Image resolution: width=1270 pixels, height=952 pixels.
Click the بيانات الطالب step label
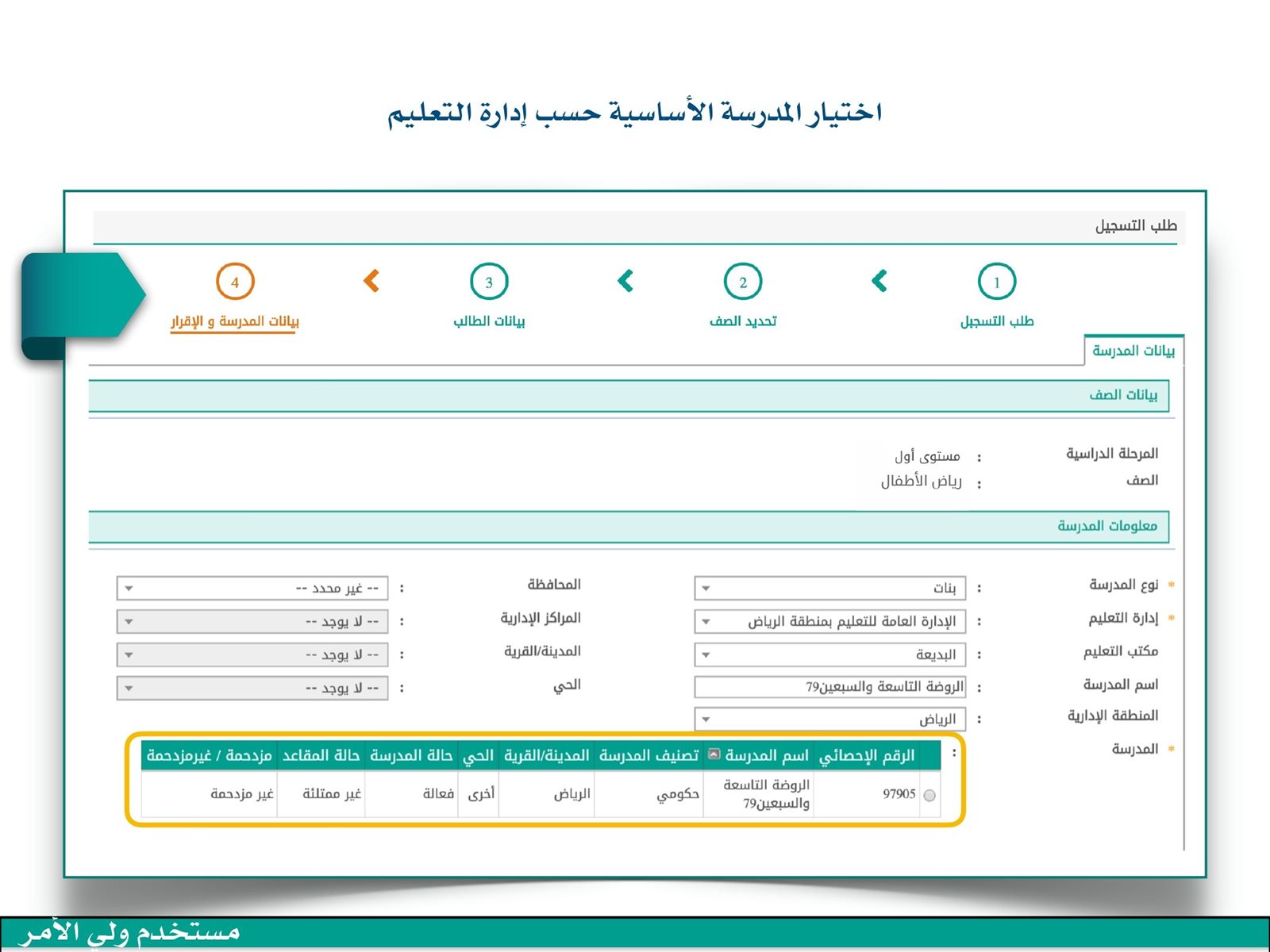489,321
